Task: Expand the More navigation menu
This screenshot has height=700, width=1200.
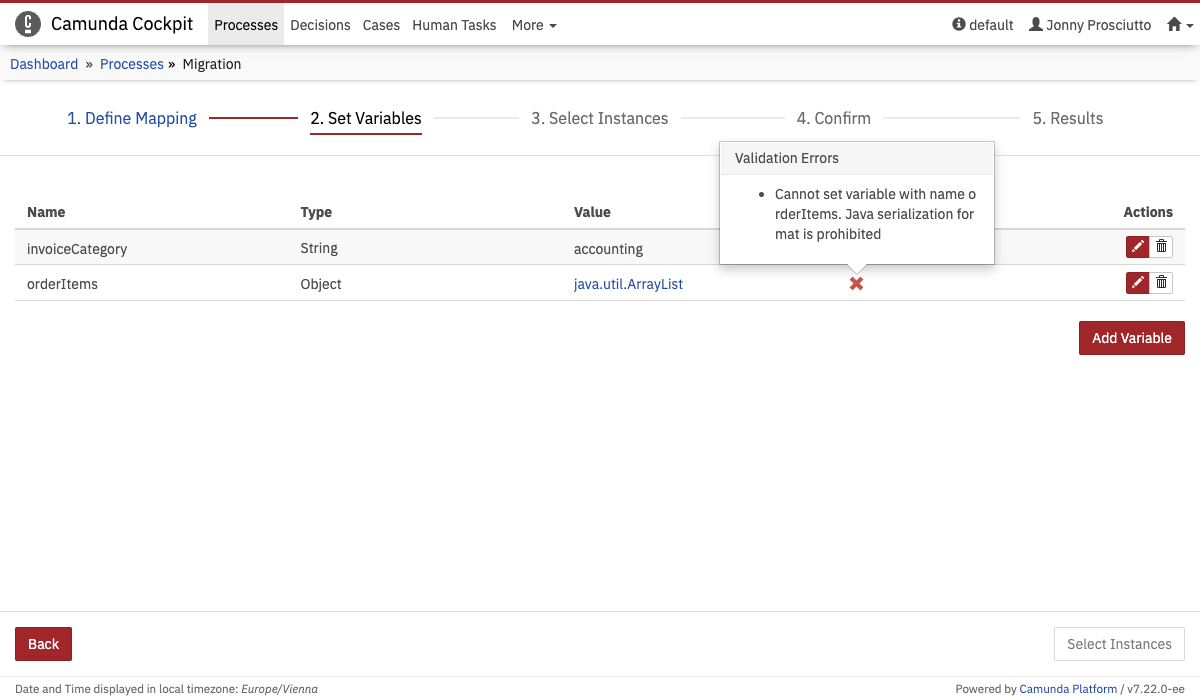Action: pyautogui.click(x=534, y=25)
